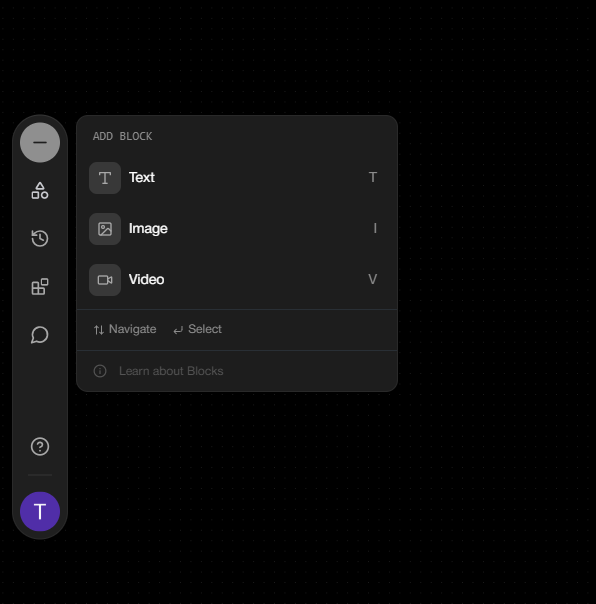Click the Select enter-key hint
This screenshot has height=604, width=596.
tap(197, 329)
